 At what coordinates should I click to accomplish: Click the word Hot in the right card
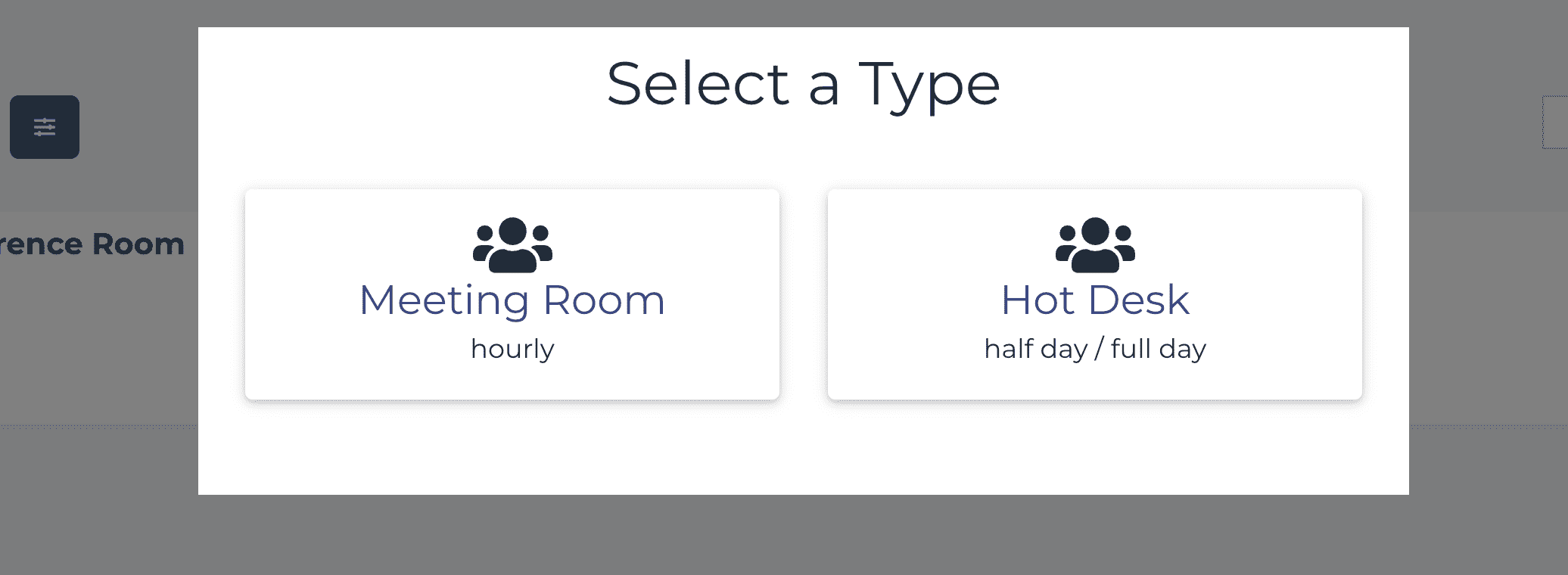click(x=1038, y=300)
